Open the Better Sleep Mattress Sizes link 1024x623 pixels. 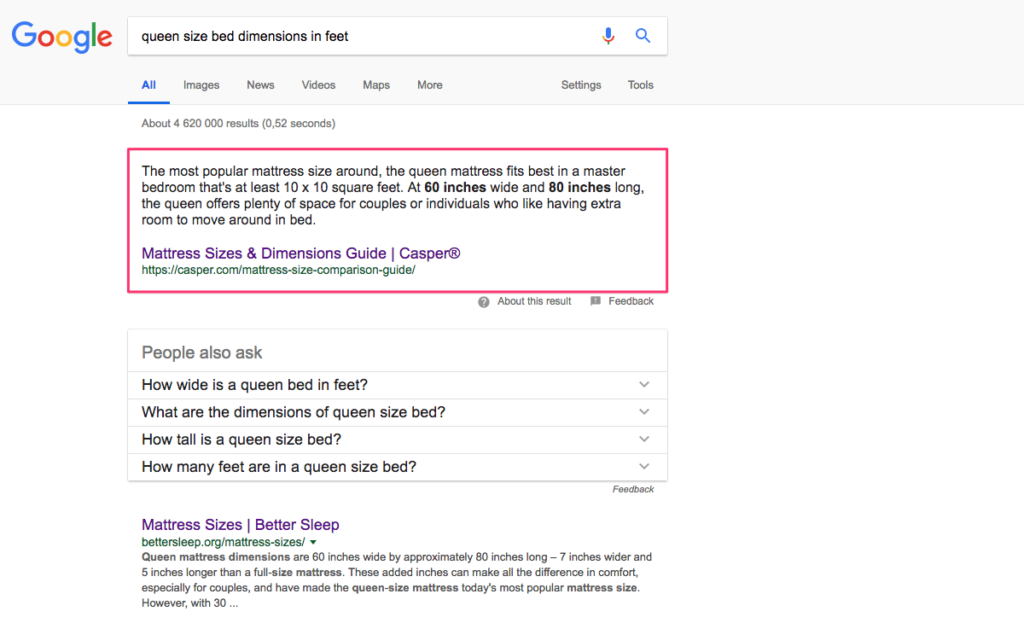click(240, 525)
